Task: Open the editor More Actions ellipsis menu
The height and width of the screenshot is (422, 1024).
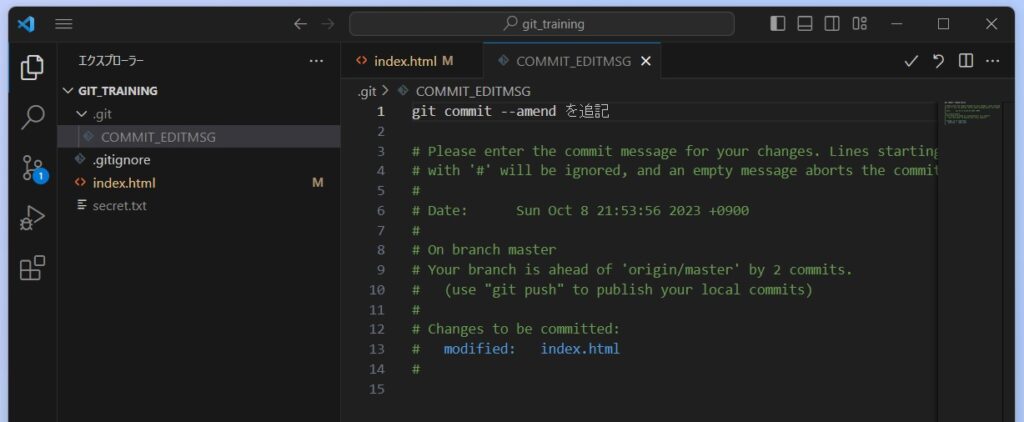Action: [x=992, y=61]
